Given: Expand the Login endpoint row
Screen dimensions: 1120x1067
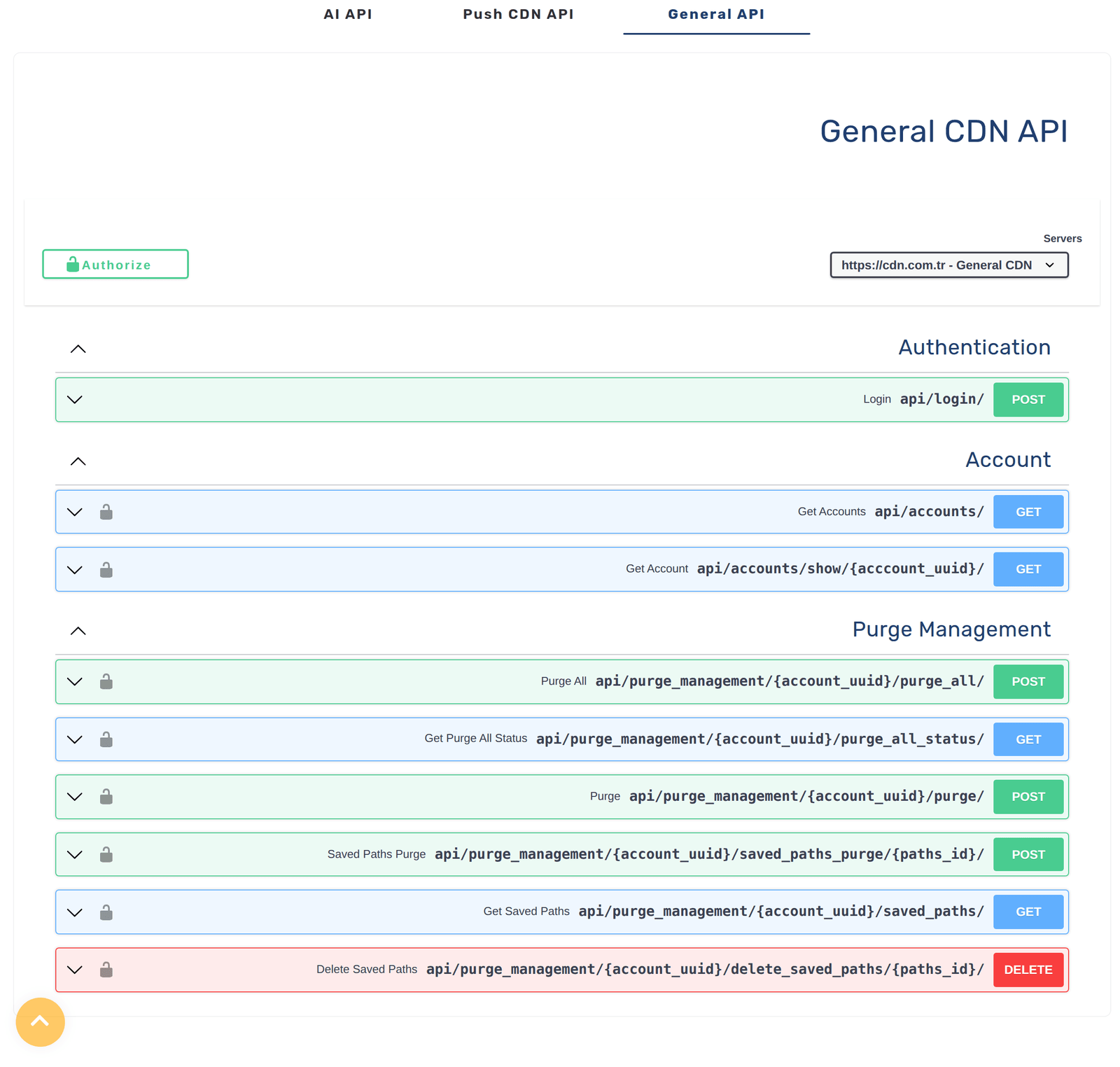Looking at the screenshot, I should (x=562, y=400).
